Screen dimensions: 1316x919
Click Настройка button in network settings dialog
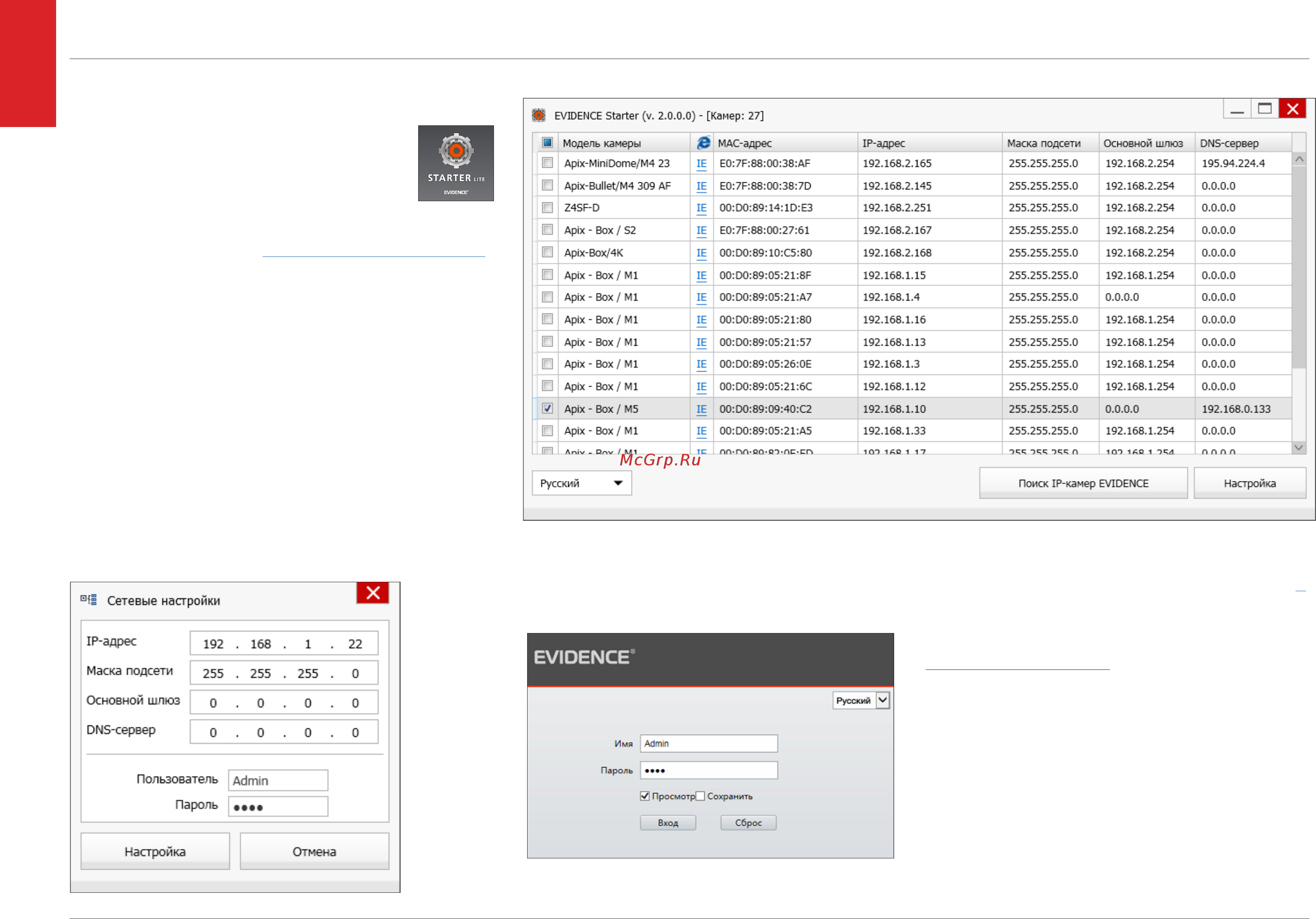point(155,851)
